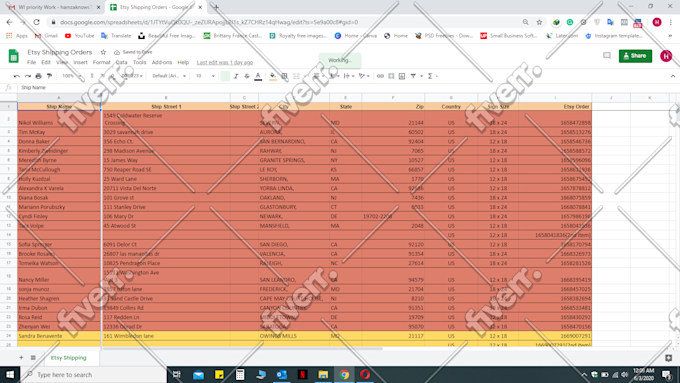The height and width of the screenshot is (383, 680).
Task: Star the Etsy Shipping Orders document
Action: pos(103,52)
